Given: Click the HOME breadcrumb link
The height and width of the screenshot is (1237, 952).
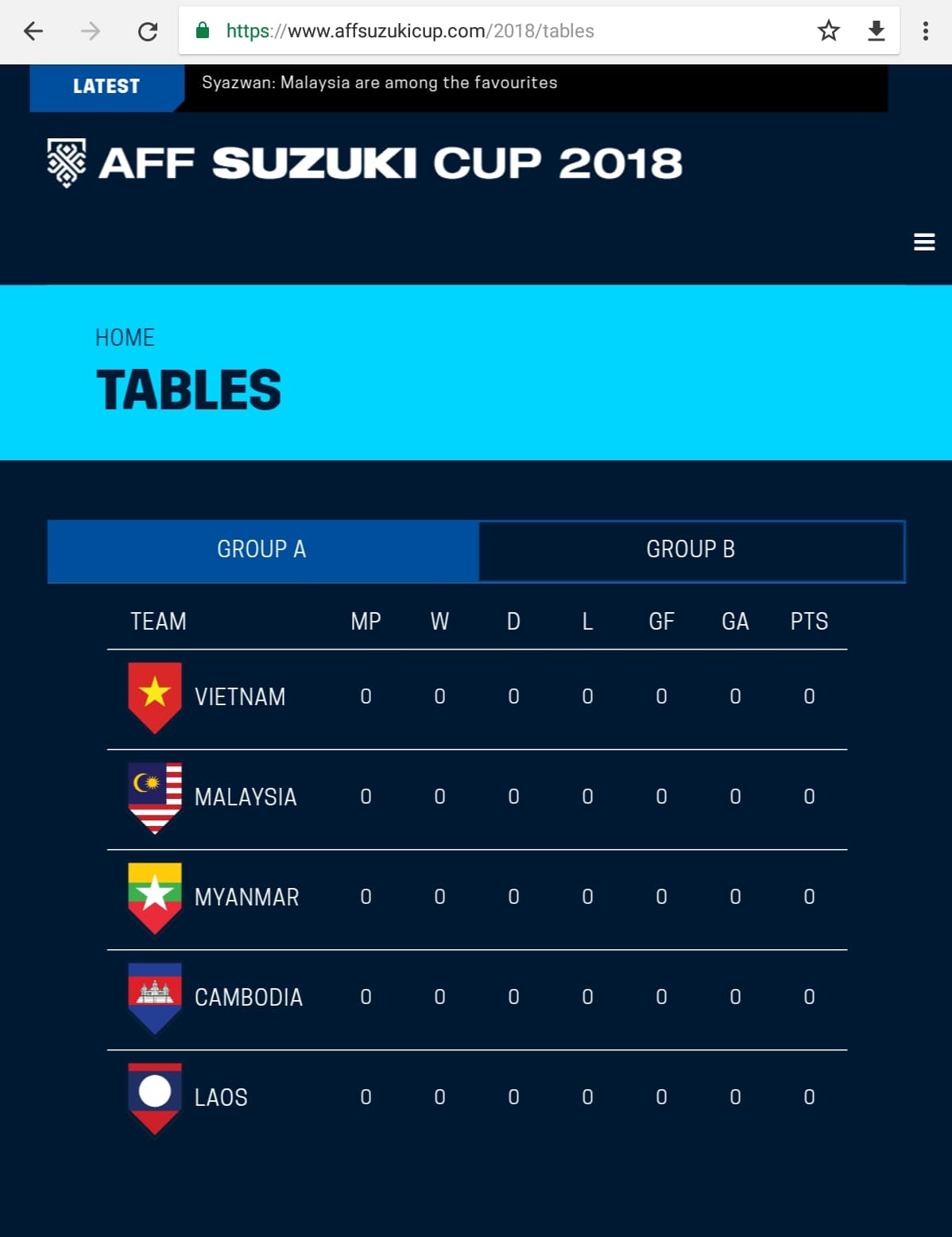Looking at the screenshot, I should (x=125, y=338).
